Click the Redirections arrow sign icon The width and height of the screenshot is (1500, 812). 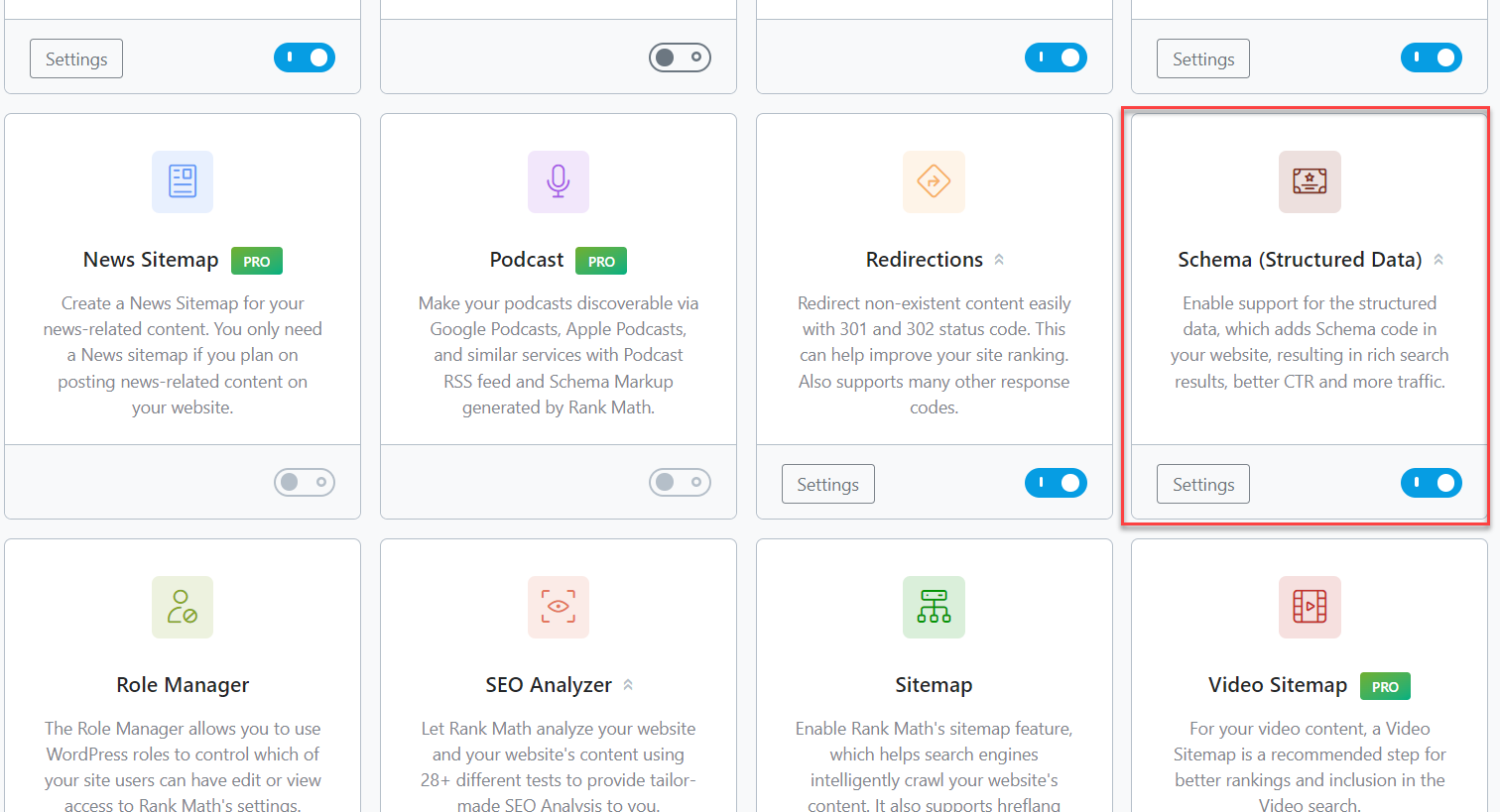[934, 181]
